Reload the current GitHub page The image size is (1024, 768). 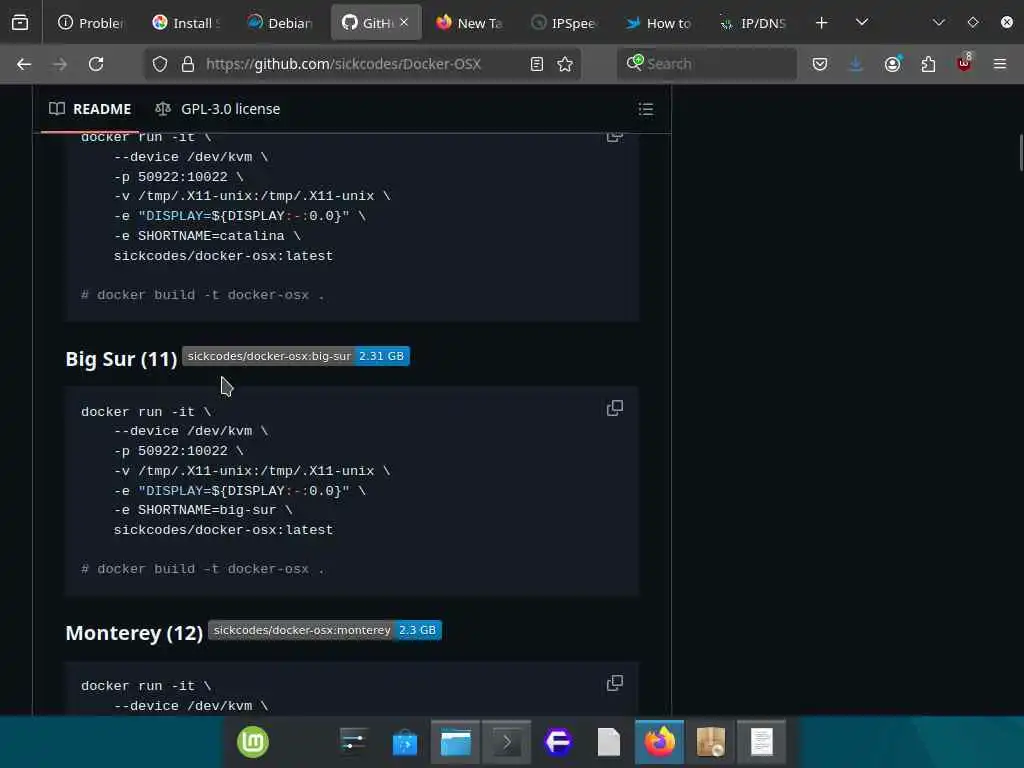click(96, 64)
